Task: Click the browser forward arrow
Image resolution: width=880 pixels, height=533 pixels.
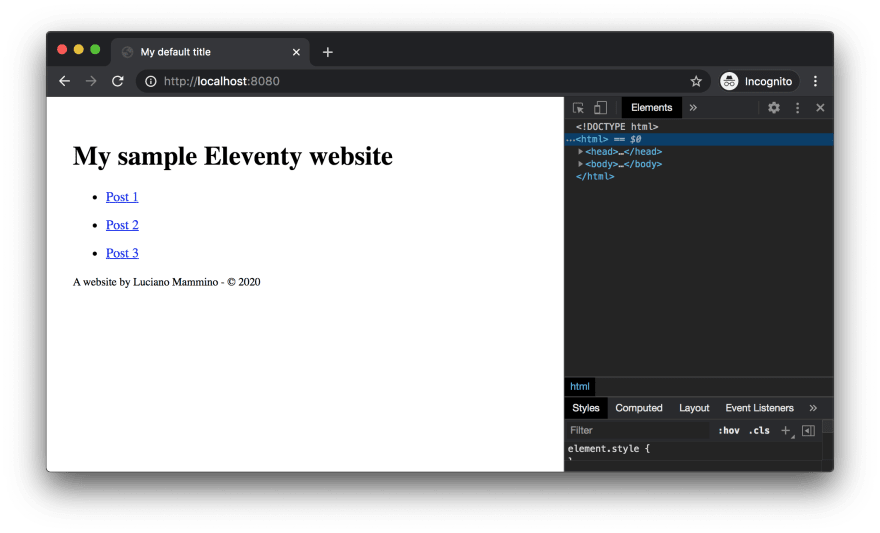Action: click(x=91, y=81)
